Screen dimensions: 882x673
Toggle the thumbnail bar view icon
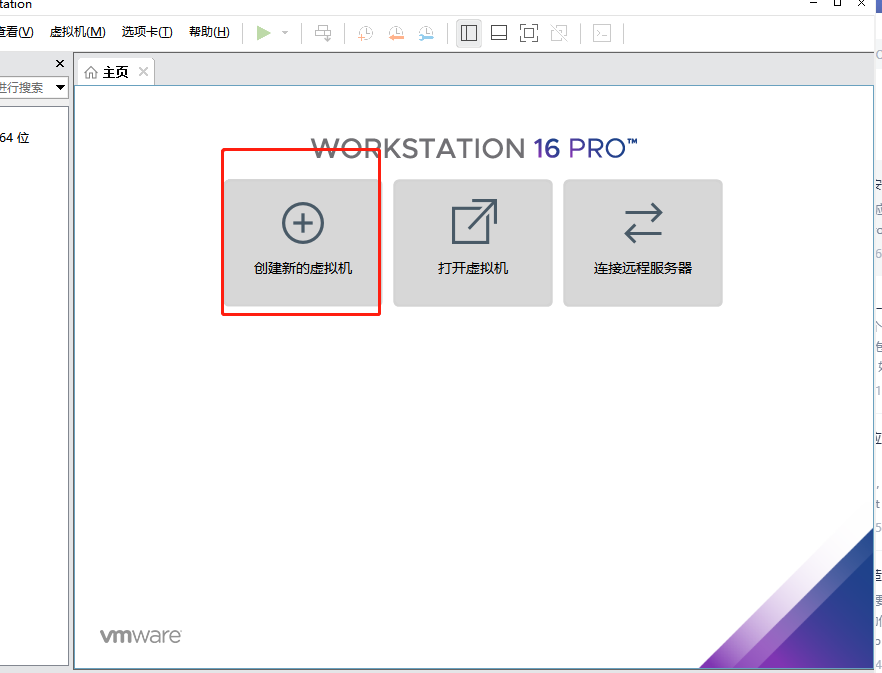tap(499, 33)
